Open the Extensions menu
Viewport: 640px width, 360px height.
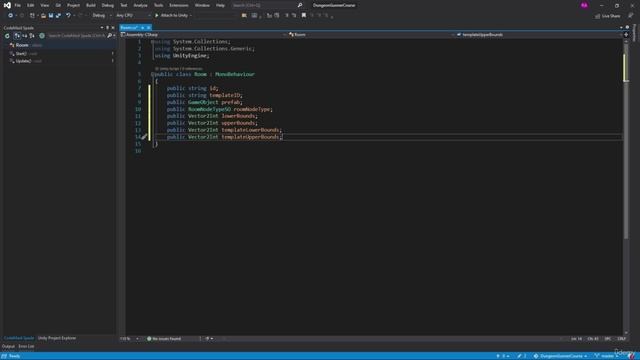click(x=179, y=5)
